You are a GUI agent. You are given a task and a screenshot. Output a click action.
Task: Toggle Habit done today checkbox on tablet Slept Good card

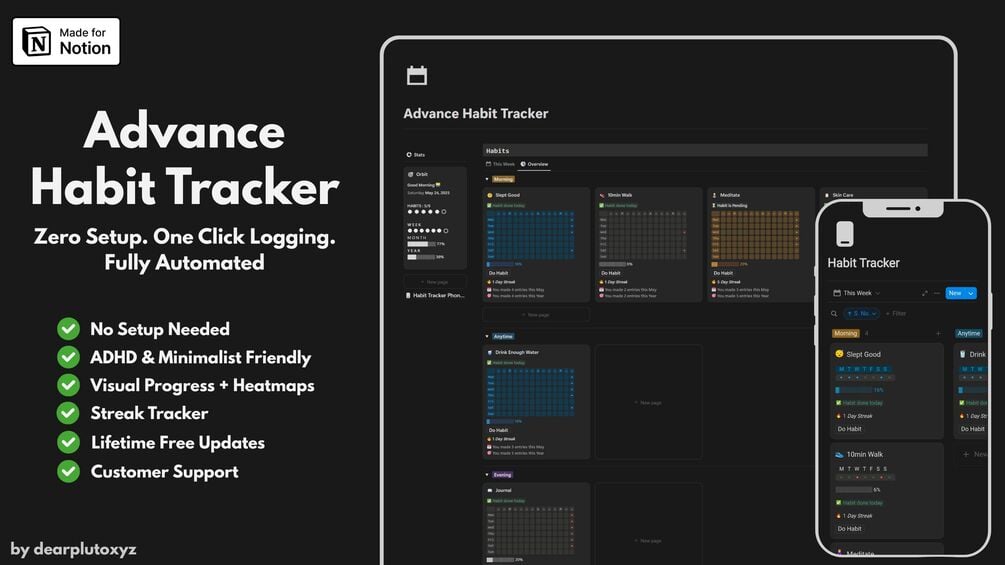coord(490,206)
